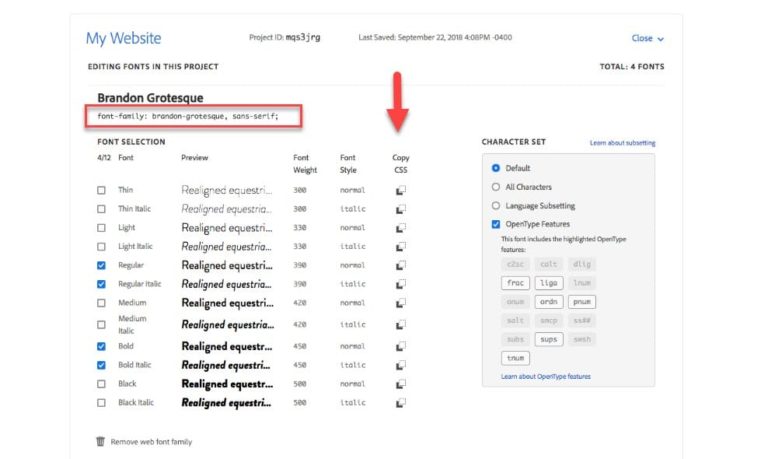Click Remove web font family link
The width and height of the screenshot is (768, 459).
pyautogui.click(x=151, y=442)
